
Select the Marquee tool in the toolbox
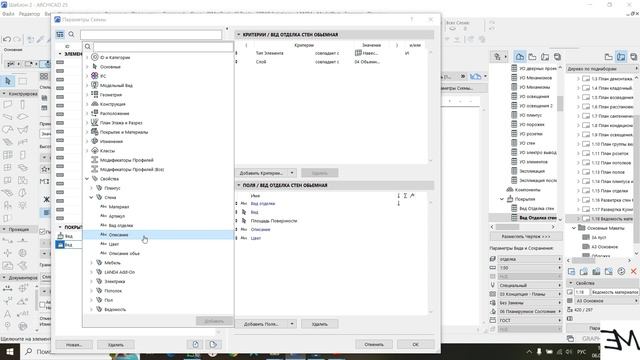point(22,82)
